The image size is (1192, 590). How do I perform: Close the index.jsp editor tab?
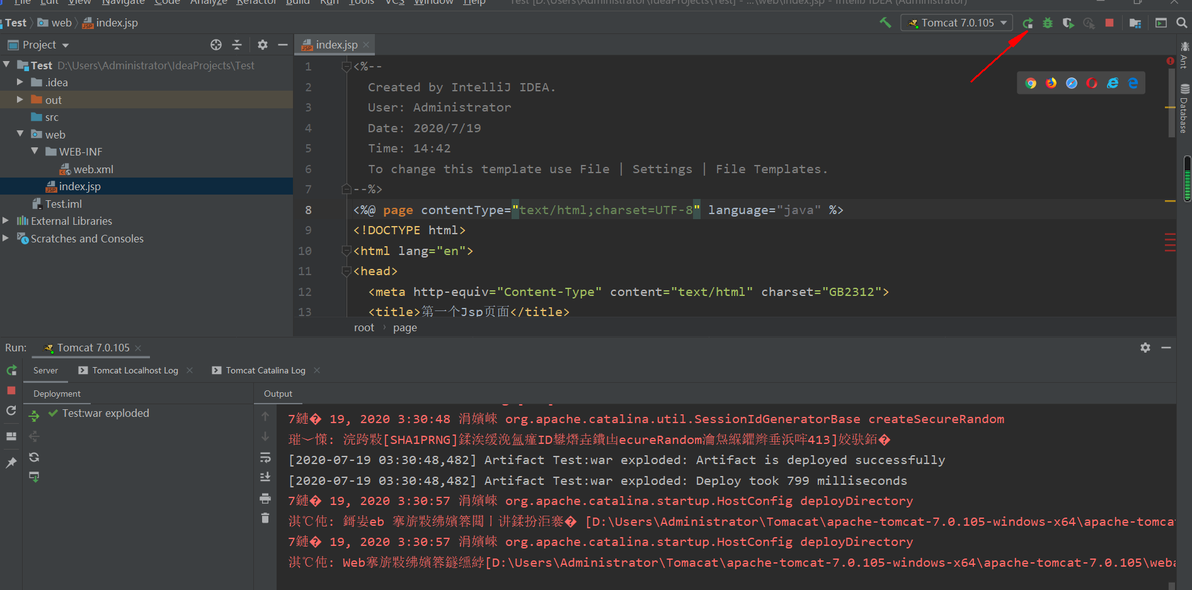pyautogui.click(x=366, y=45)
